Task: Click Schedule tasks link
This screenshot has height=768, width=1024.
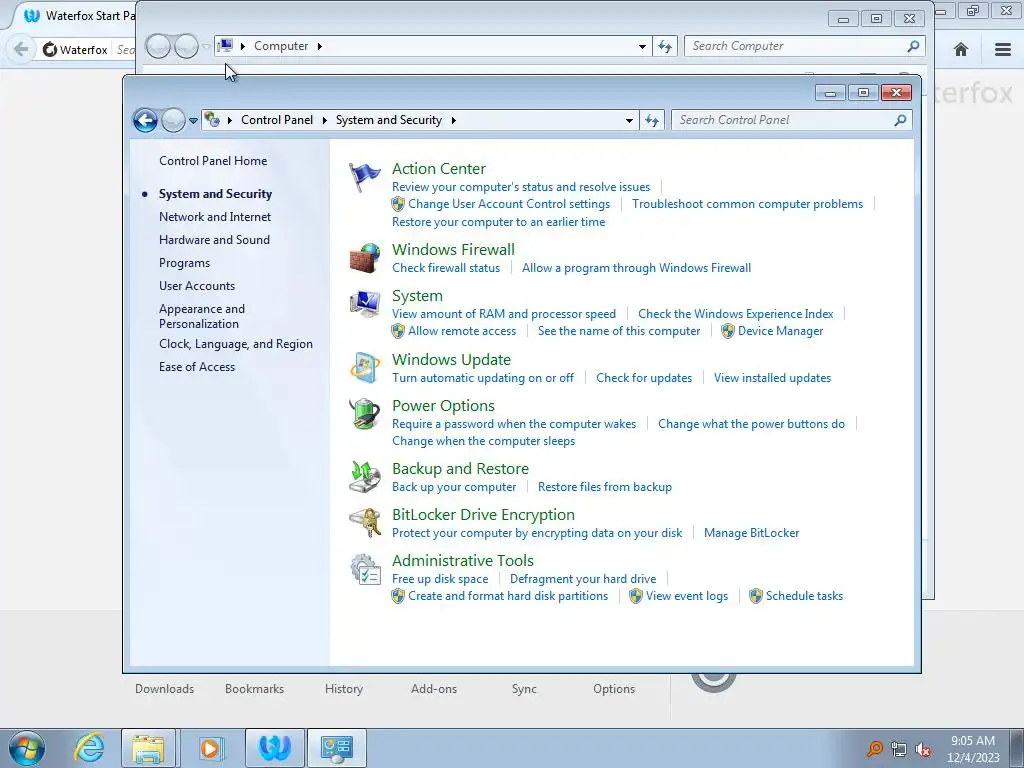Action: [x=805, y=596]
